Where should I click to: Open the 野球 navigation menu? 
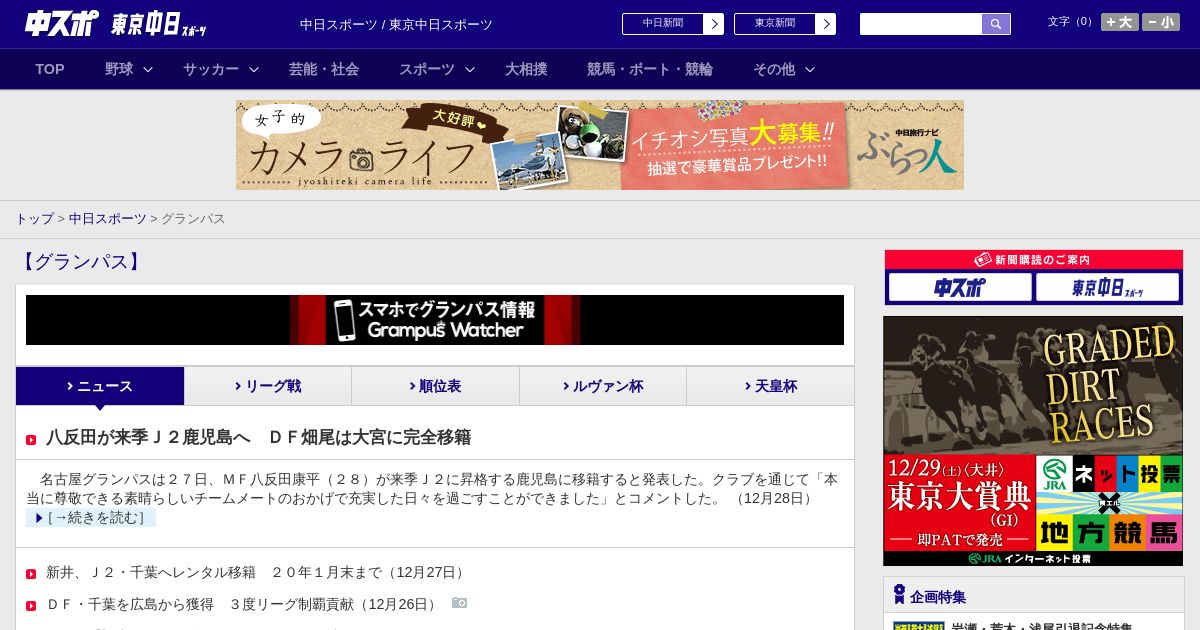119,69
